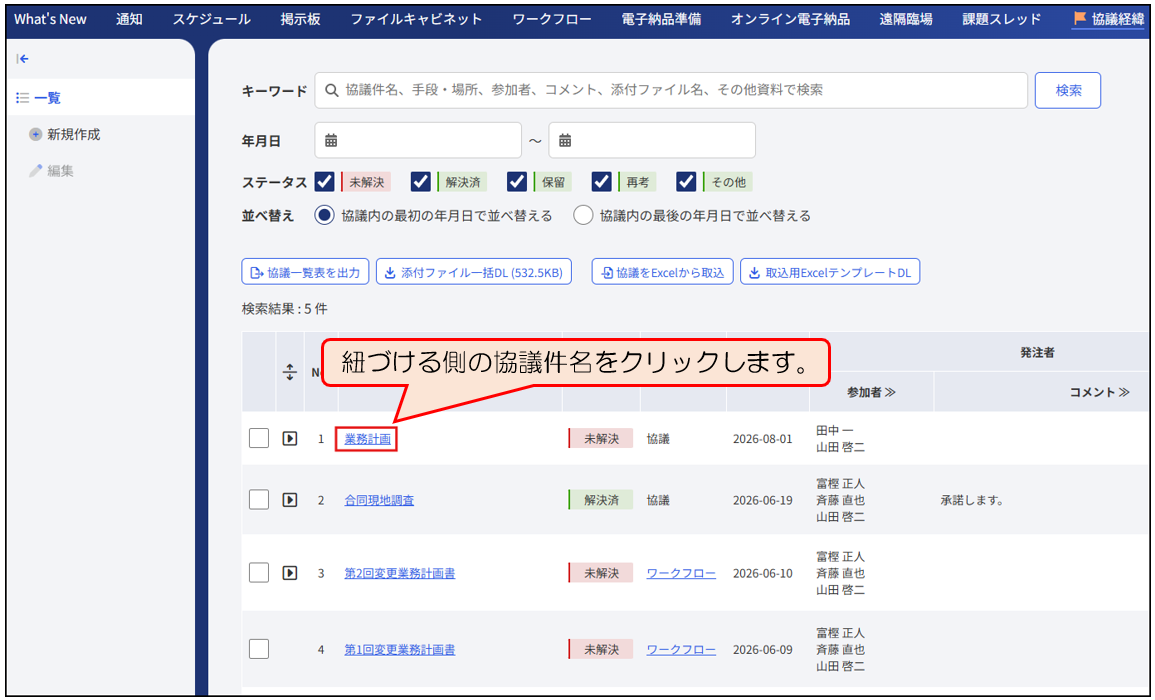Open the 掲示板 tab
Viewport: 1155px width, 700px height.
(x=301, y=19)
